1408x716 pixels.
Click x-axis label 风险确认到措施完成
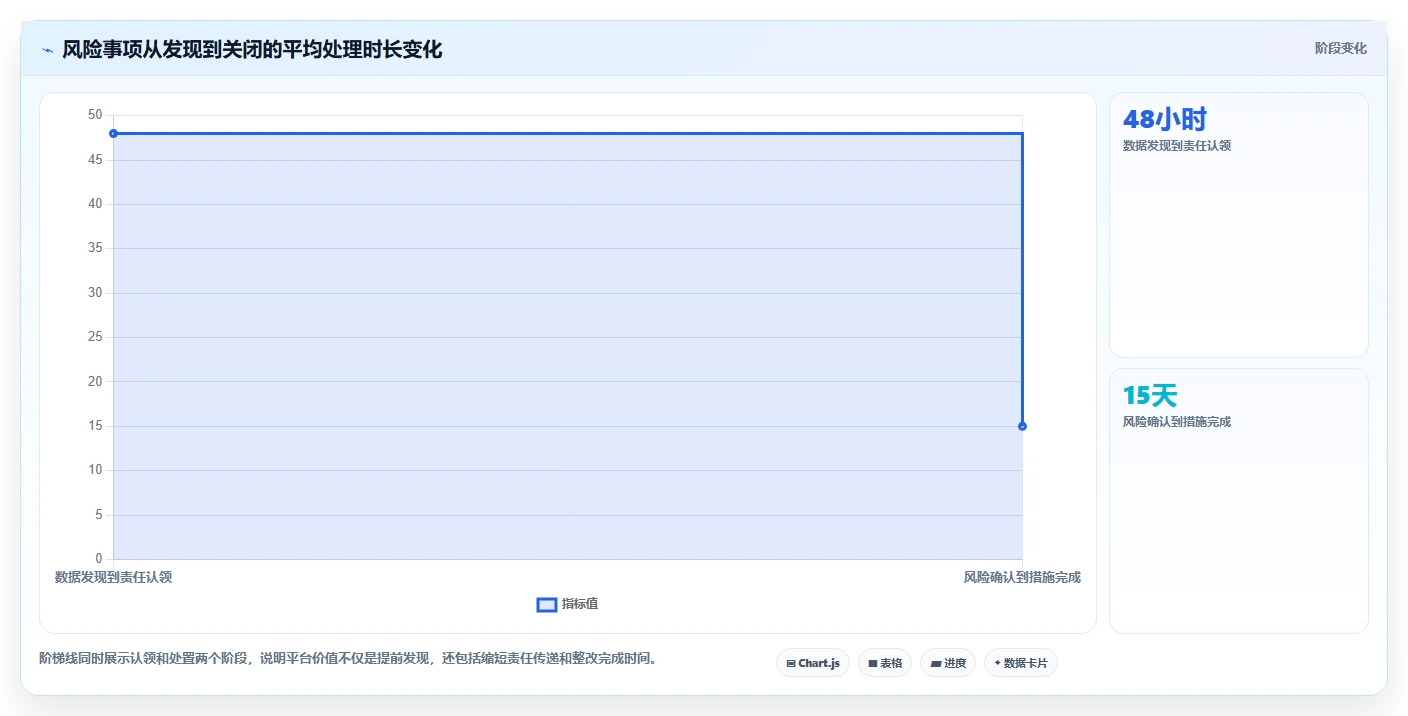point(1022,577)
